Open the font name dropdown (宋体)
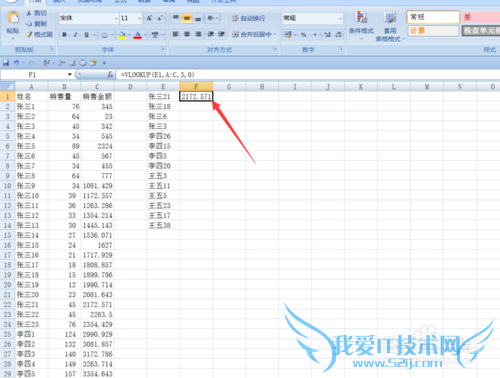This screenshot has width=500, height=378. pos(116,18)
